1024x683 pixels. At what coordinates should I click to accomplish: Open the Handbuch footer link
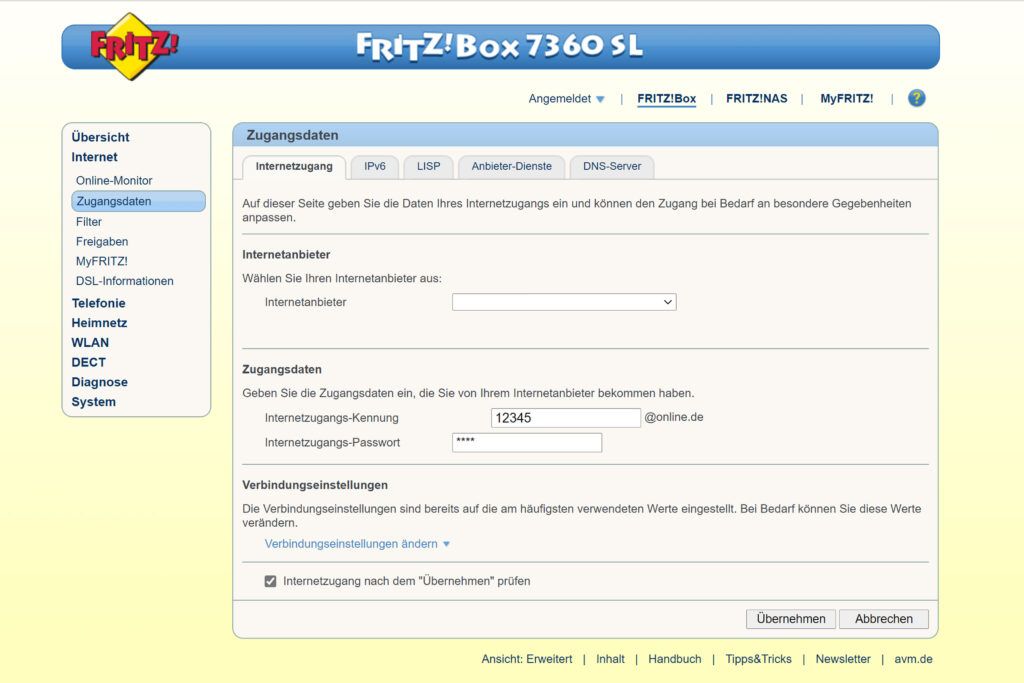pos(674,659)
